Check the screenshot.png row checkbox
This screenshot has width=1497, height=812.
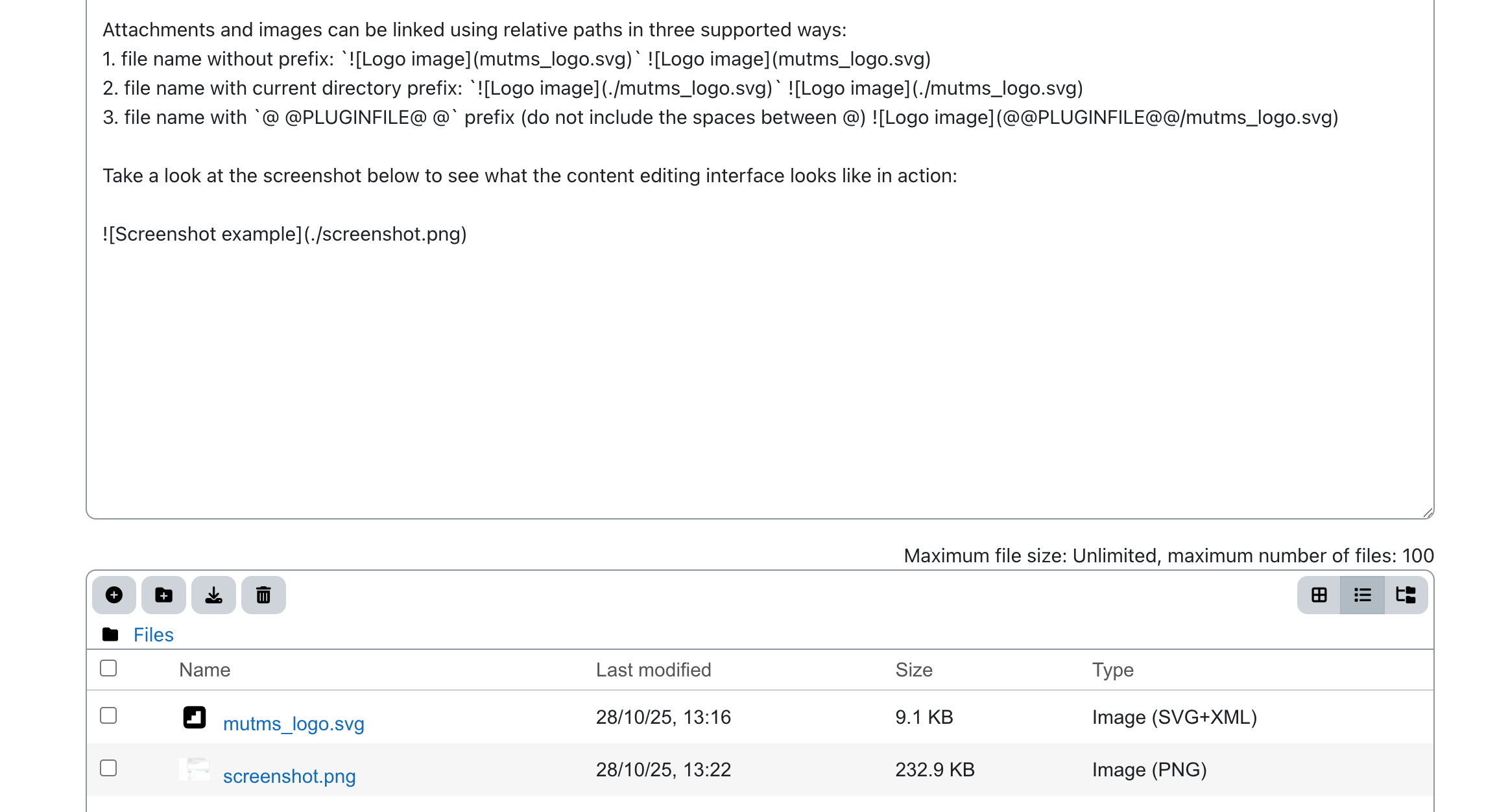(108, 768)
